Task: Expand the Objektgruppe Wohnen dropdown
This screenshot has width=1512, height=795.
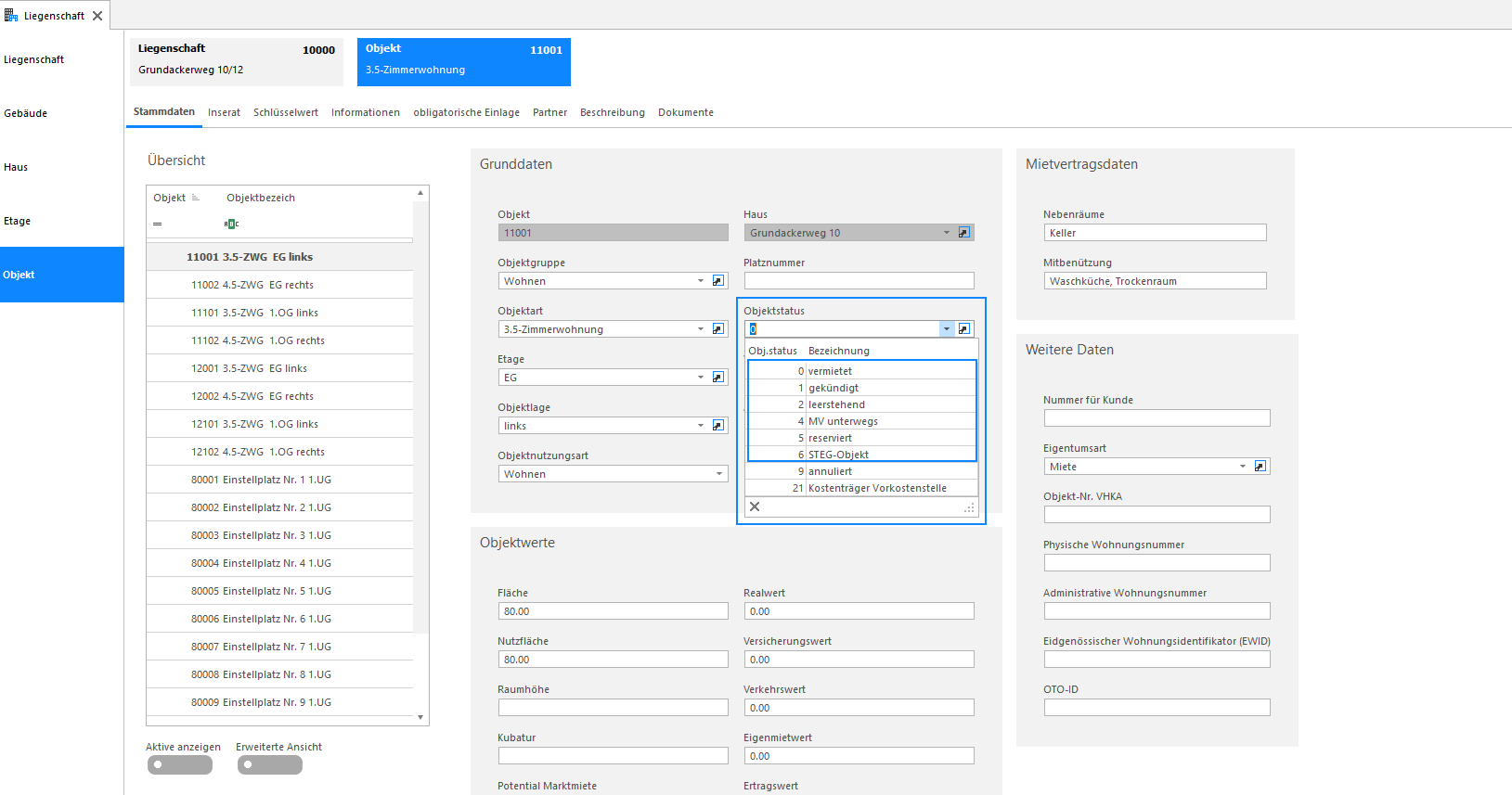Action: (701, 281)
